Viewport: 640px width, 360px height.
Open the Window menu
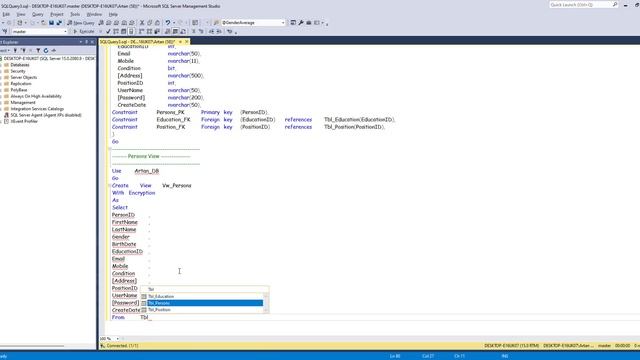pyautogui.click(x=94, y=14)
